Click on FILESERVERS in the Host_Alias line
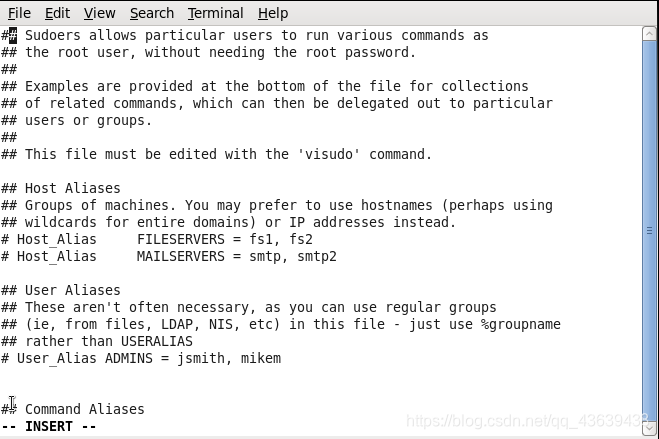659x439 pixels. [x=181, y=239]
